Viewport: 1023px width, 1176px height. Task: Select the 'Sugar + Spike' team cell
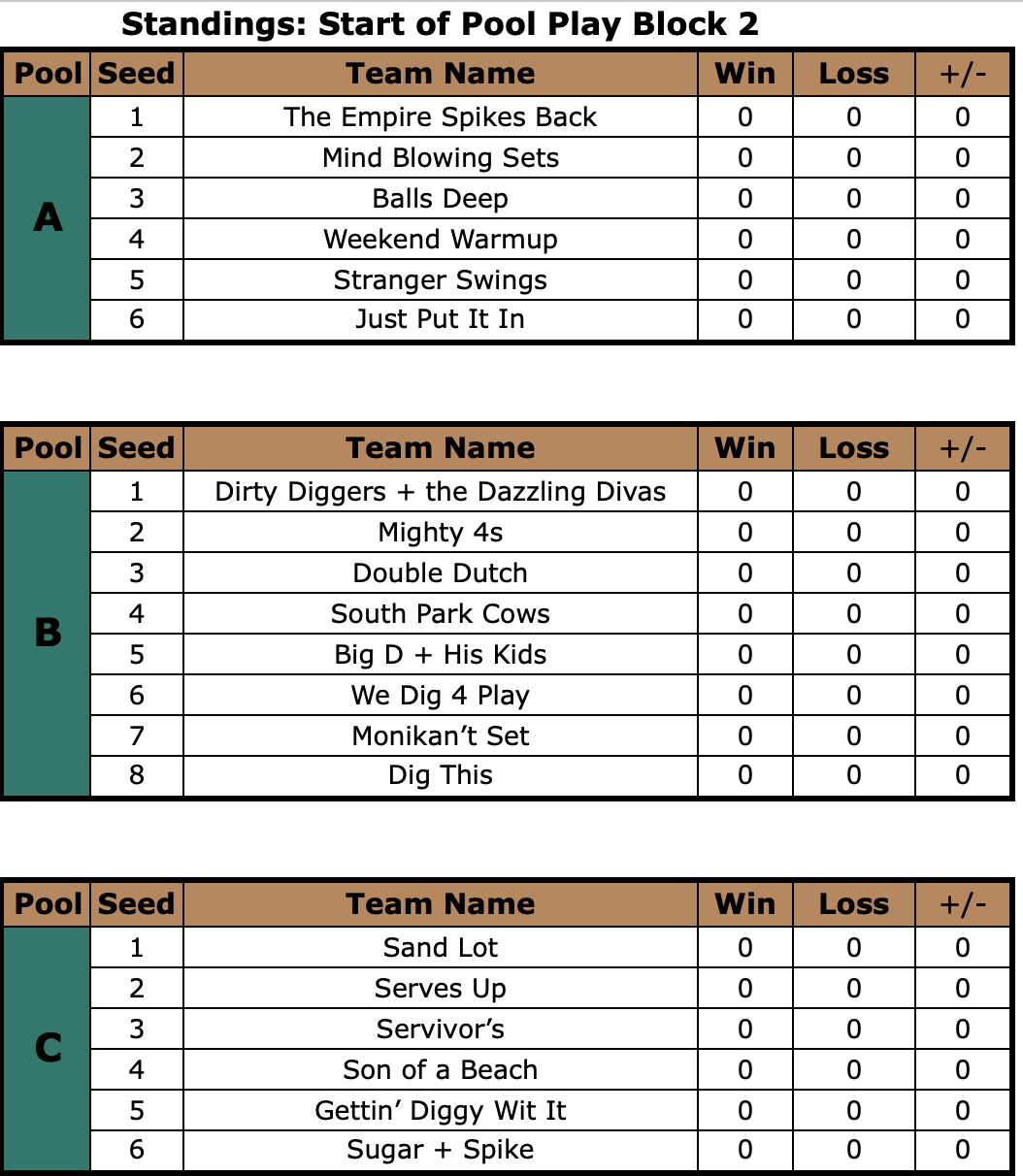440,1151
